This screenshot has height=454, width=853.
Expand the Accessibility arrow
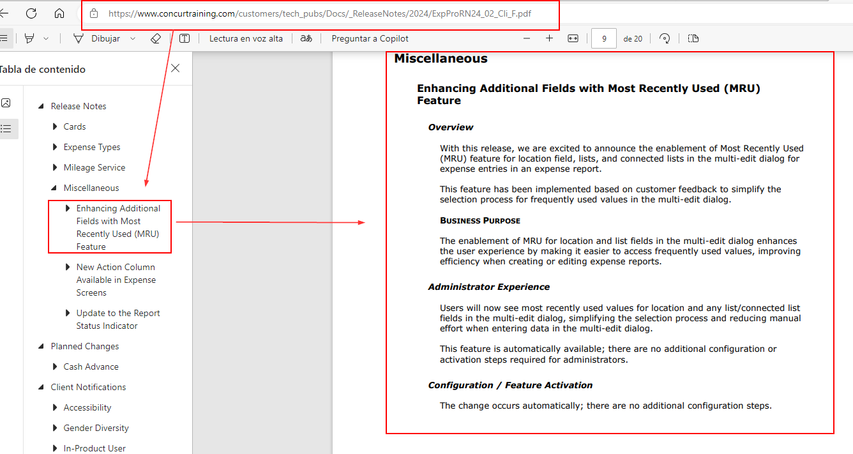click(x=54, y=408)
